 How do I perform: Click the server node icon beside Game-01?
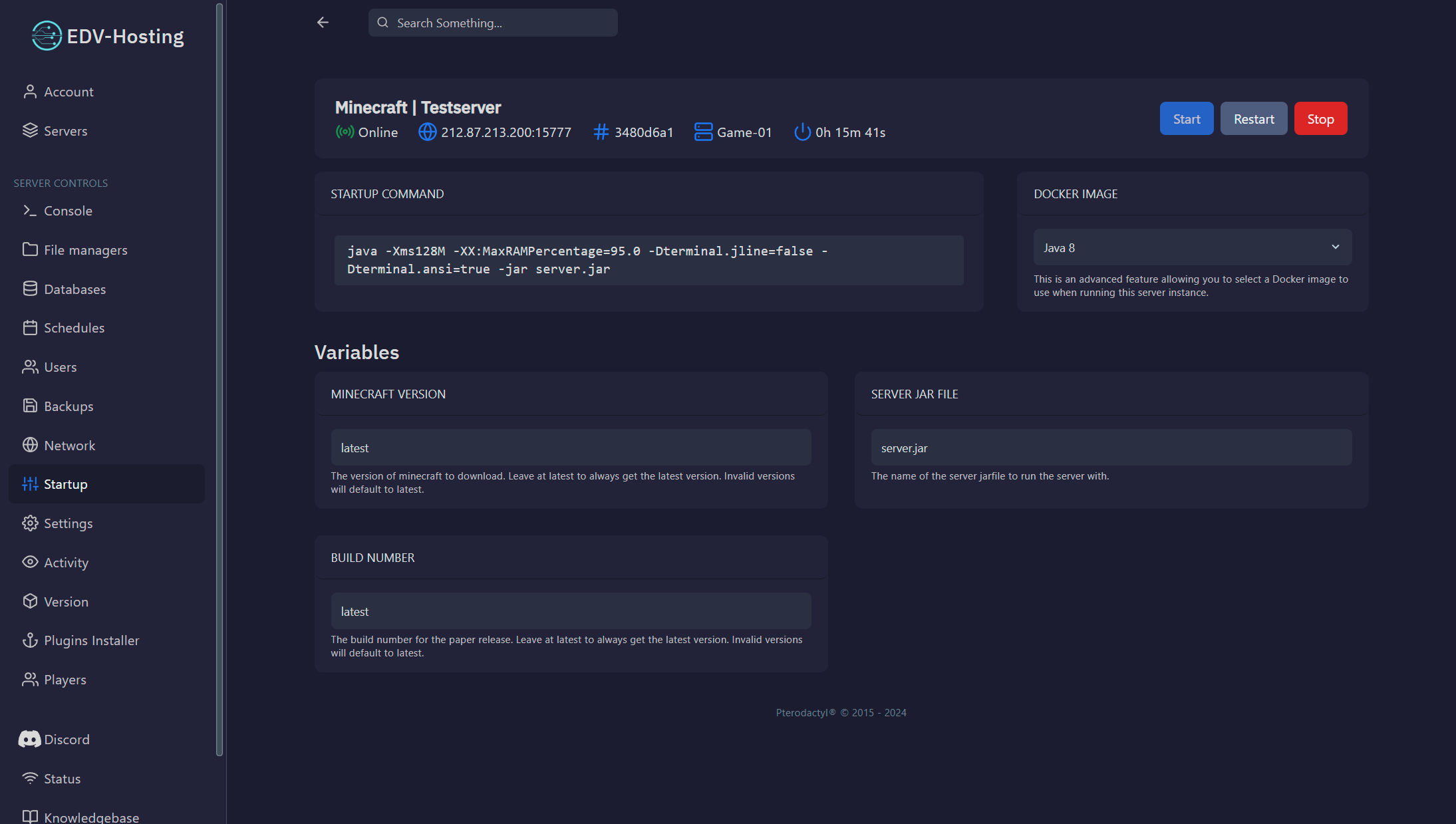703,132
